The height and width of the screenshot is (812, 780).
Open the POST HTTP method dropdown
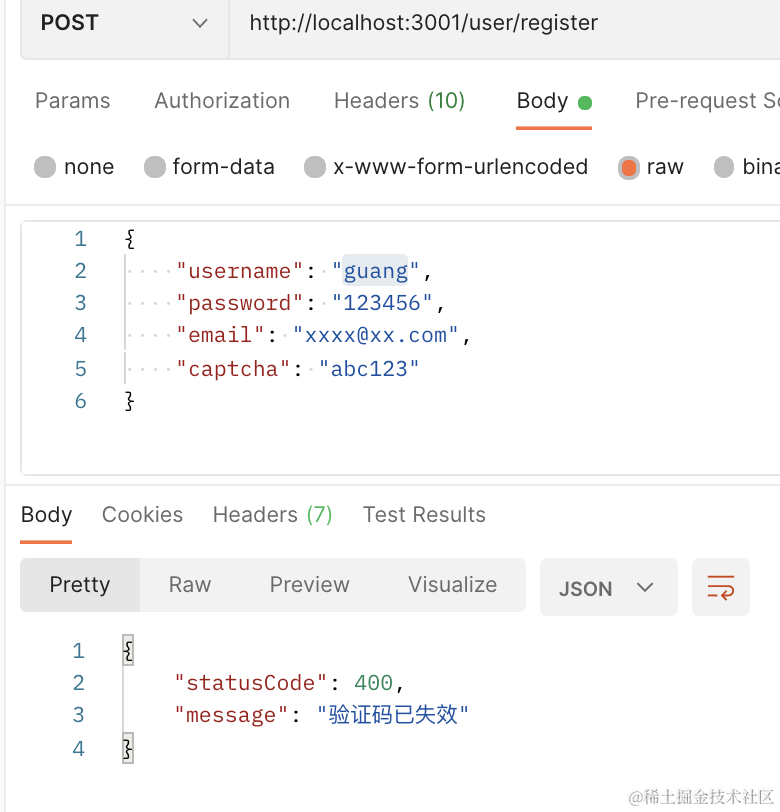click(x=125, y=23)
